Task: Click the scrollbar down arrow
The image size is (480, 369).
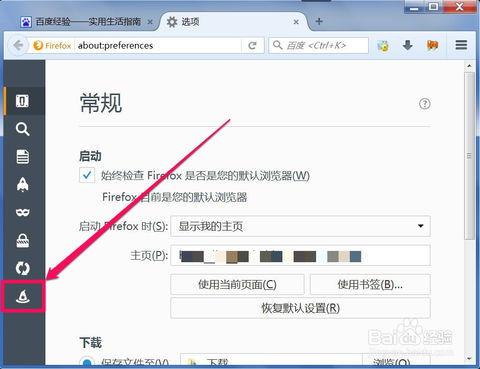Action: [470, 359]
